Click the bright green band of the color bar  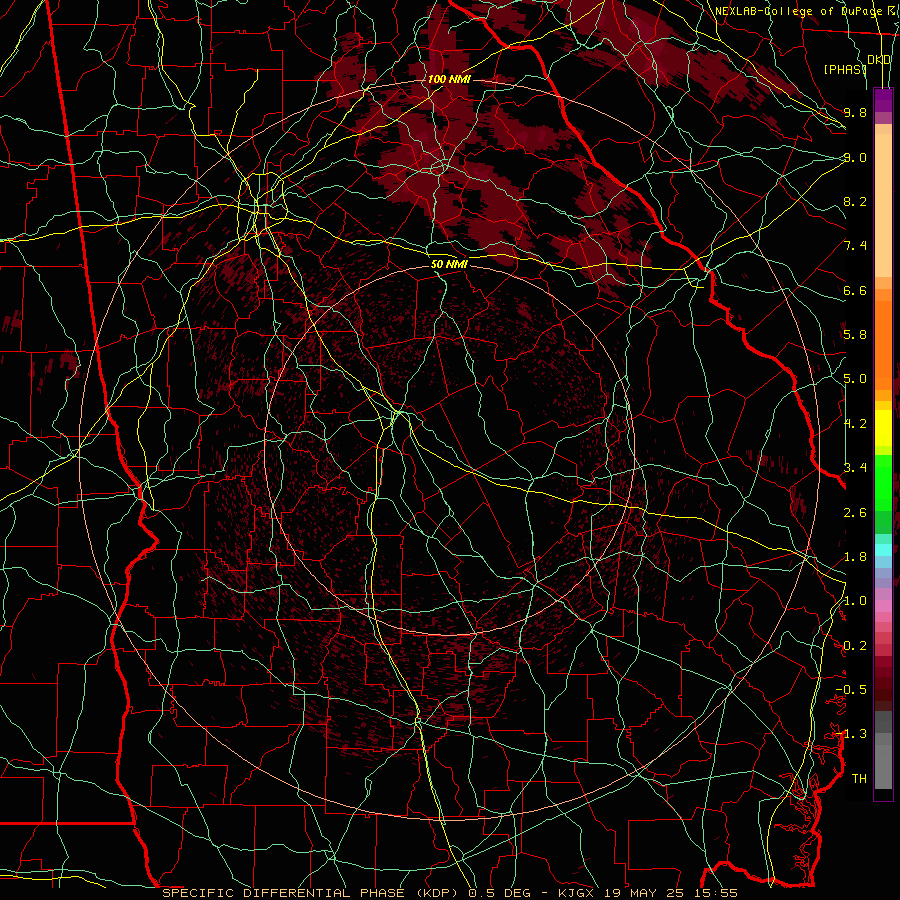click(x=883, y=482)
